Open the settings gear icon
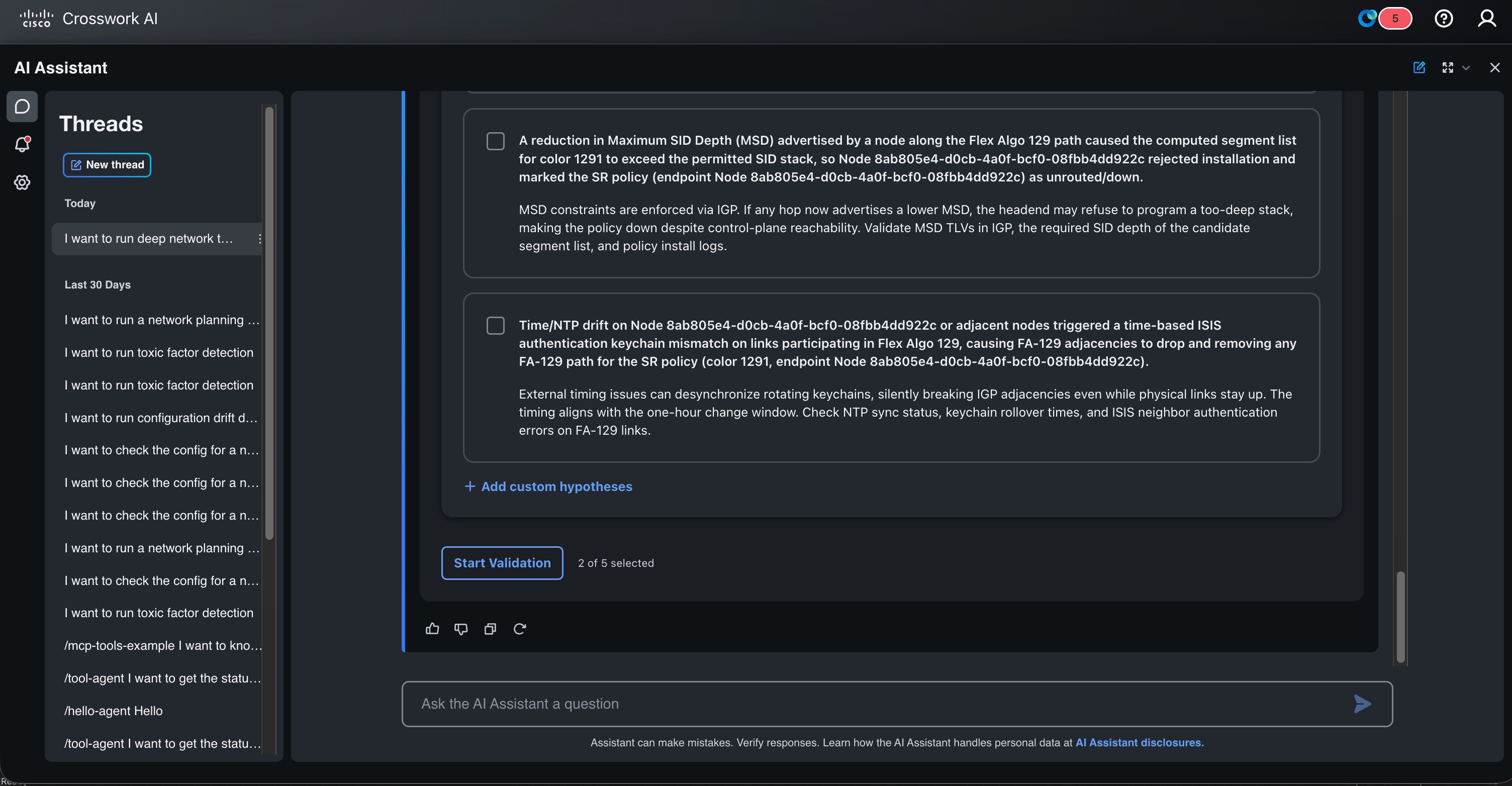The height and width of the screenshot is (786, 1512). [22, 182]
